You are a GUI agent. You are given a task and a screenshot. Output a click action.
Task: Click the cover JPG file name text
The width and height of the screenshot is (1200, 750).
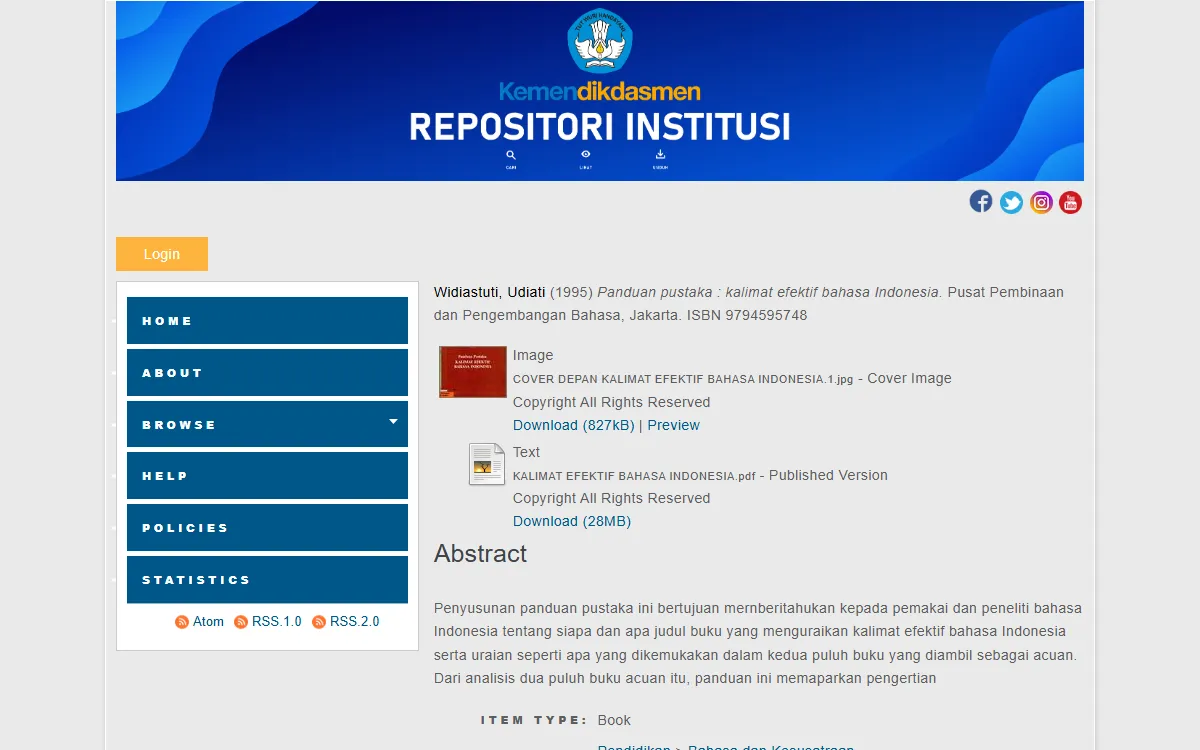pyautogui.click(x=683, y=379)
